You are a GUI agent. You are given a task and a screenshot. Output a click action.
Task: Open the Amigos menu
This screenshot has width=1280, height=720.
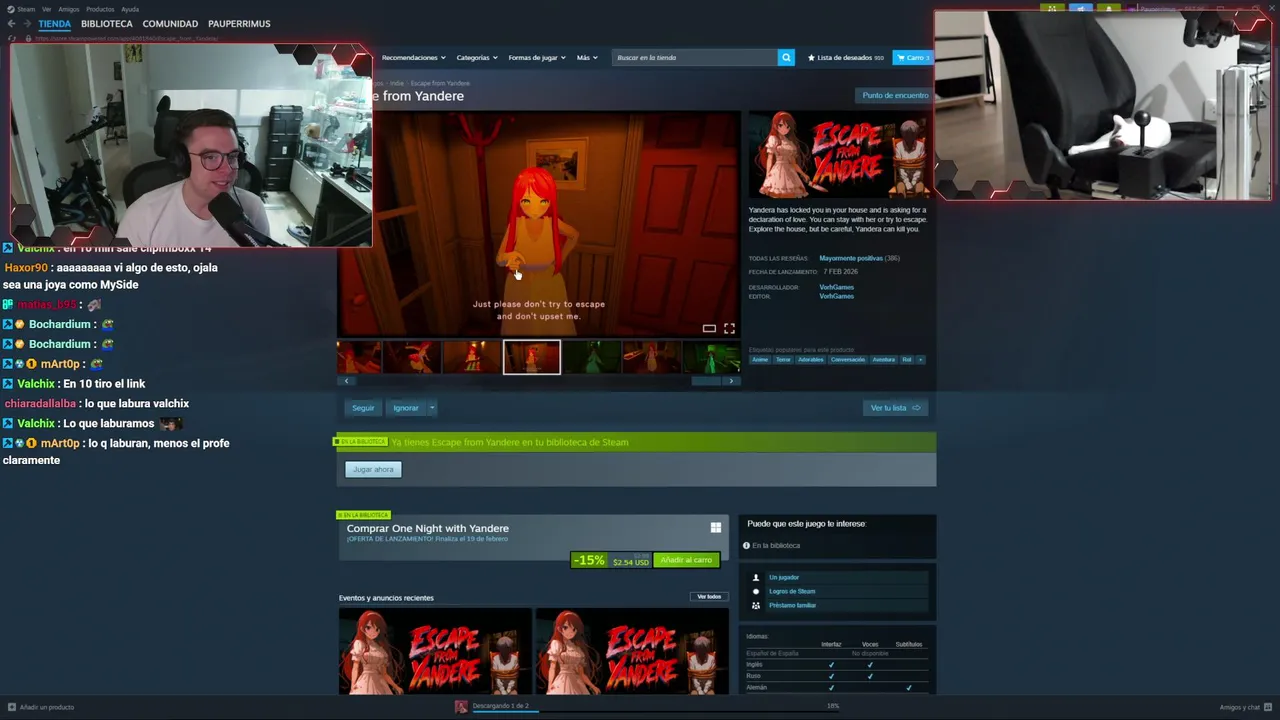coord(68,9)
